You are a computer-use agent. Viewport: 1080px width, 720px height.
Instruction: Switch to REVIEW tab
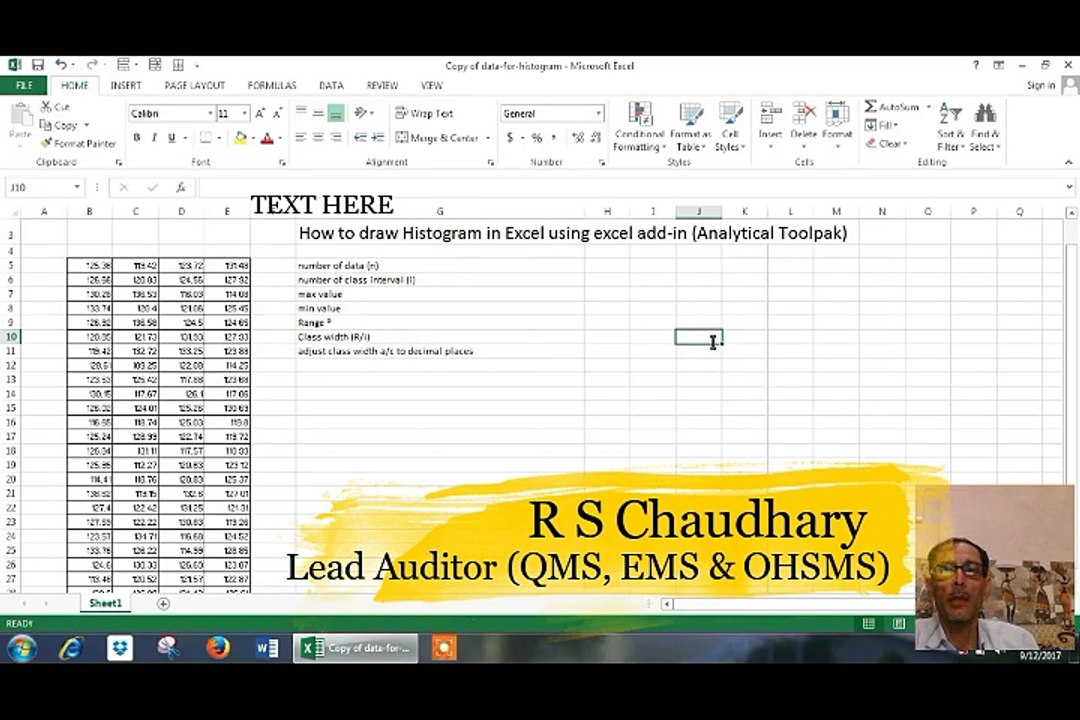coord(382,85)
